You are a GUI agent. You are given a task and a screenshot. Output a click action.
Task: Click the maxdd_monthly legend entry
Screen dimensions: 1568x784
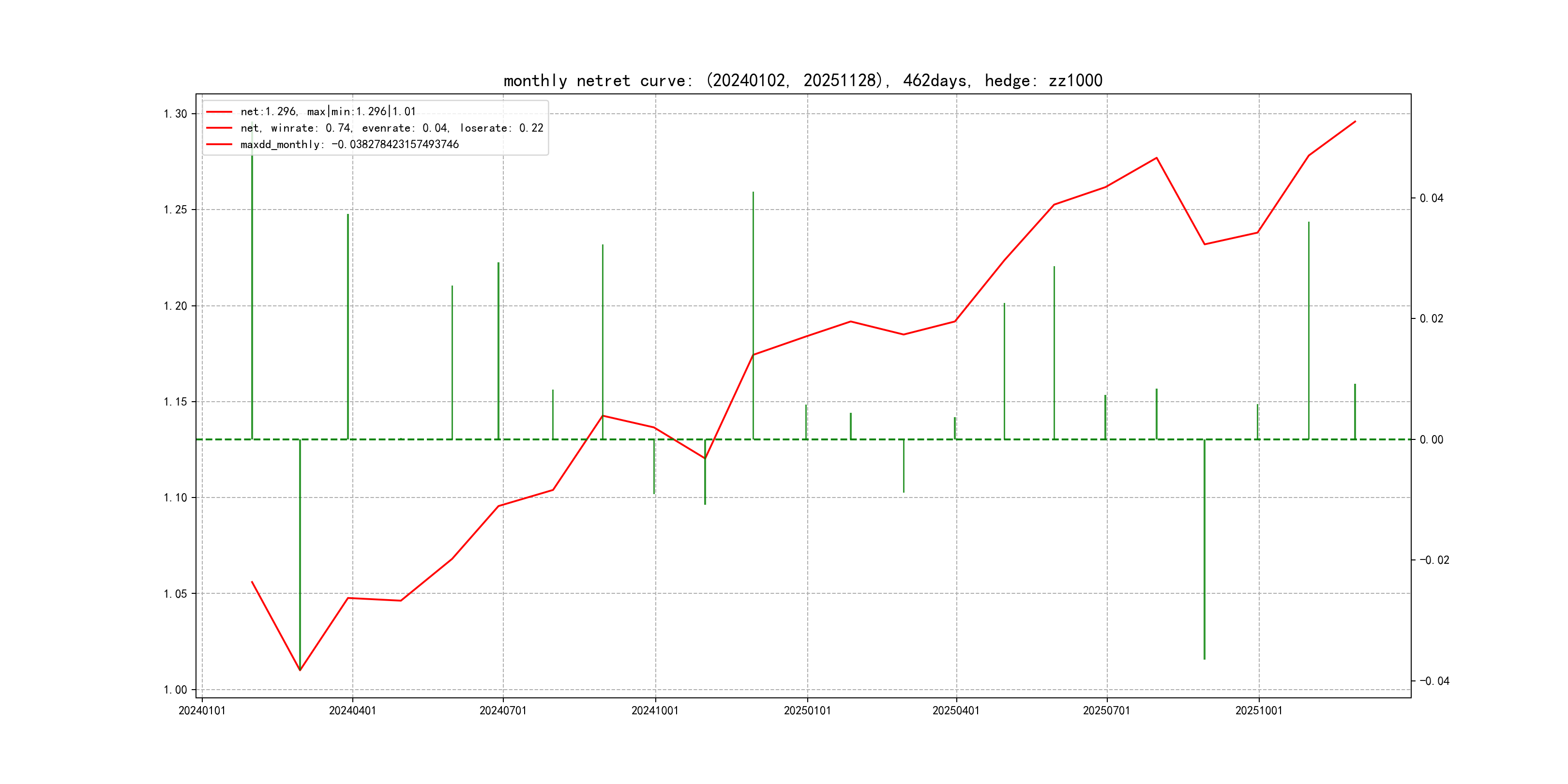pyautogui.click(x=349, y=144)
